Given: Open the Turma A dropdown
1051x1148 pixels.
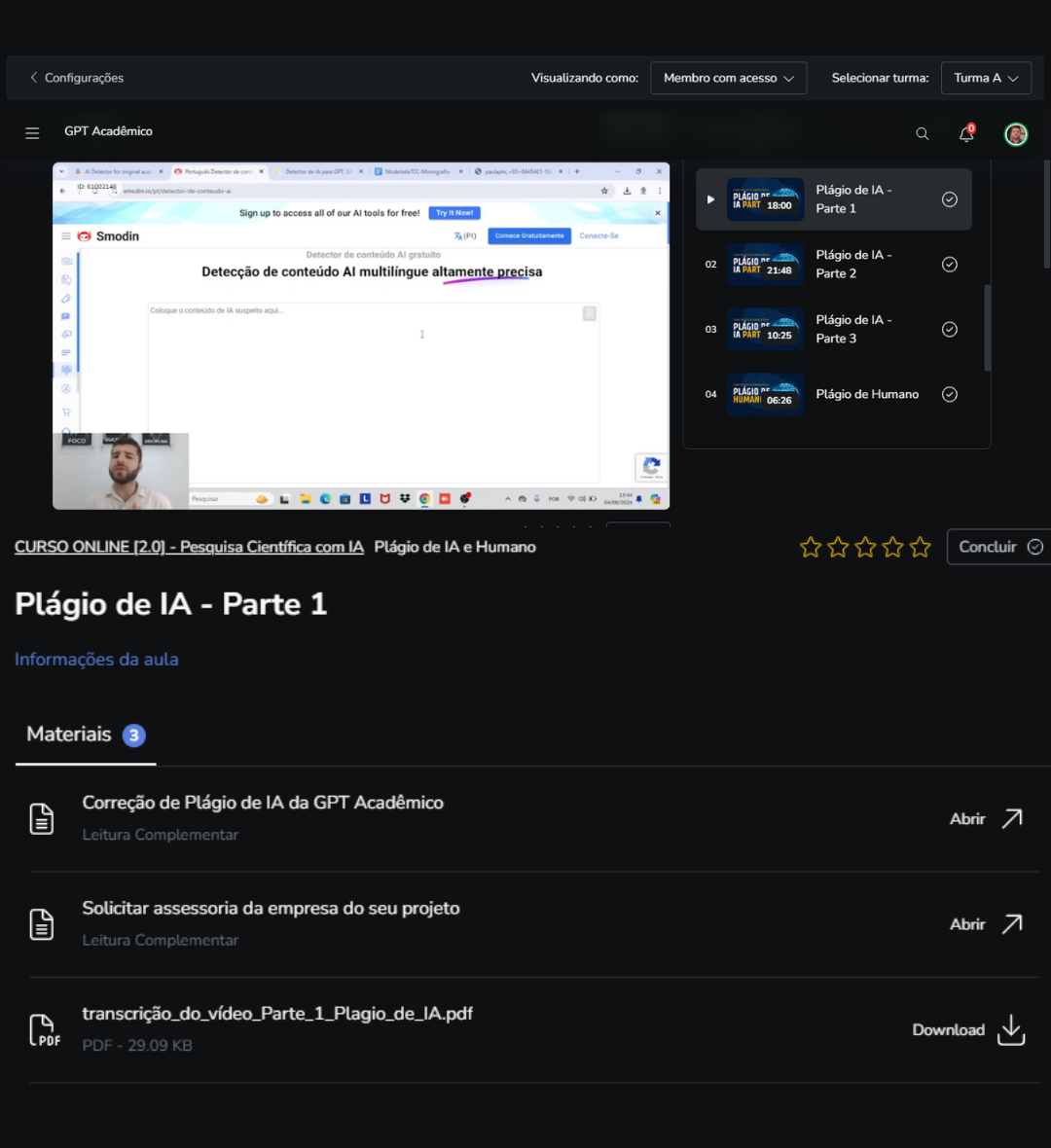Looking at the screenshot, I should click(x=985, y=78).
